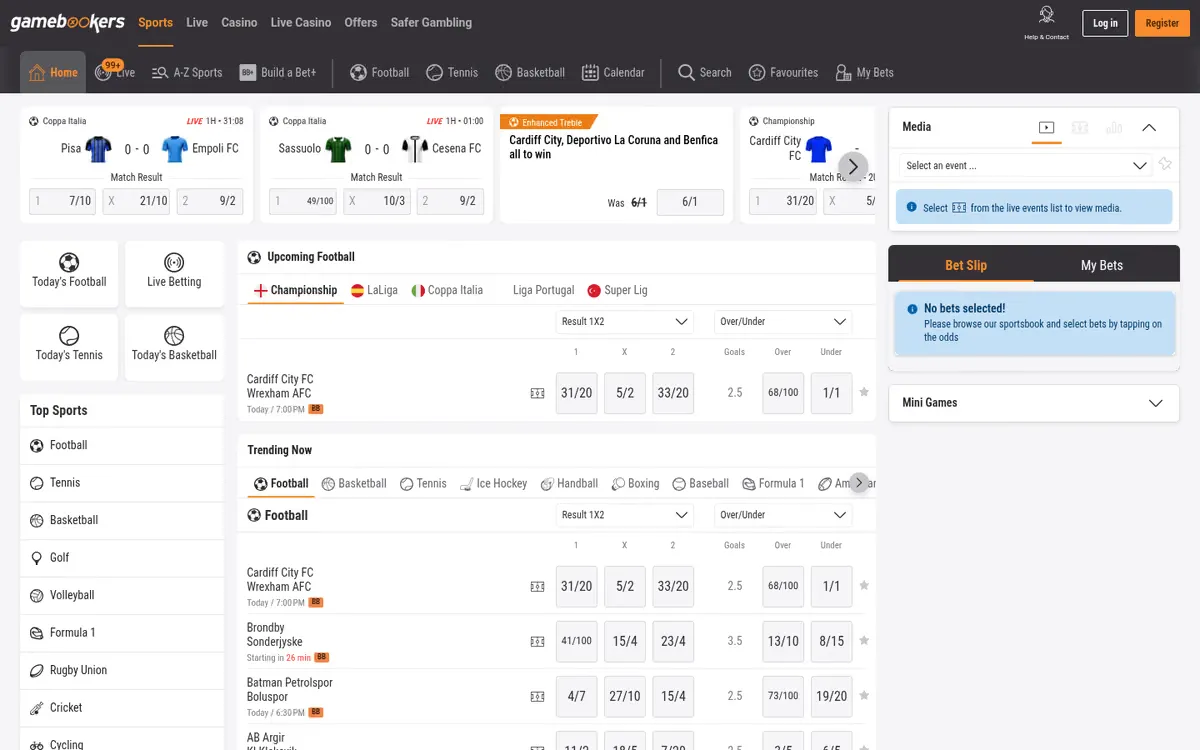Select the LaLiga tab
The height and width of the screenshot is (750, 1200).
(374, 290)
